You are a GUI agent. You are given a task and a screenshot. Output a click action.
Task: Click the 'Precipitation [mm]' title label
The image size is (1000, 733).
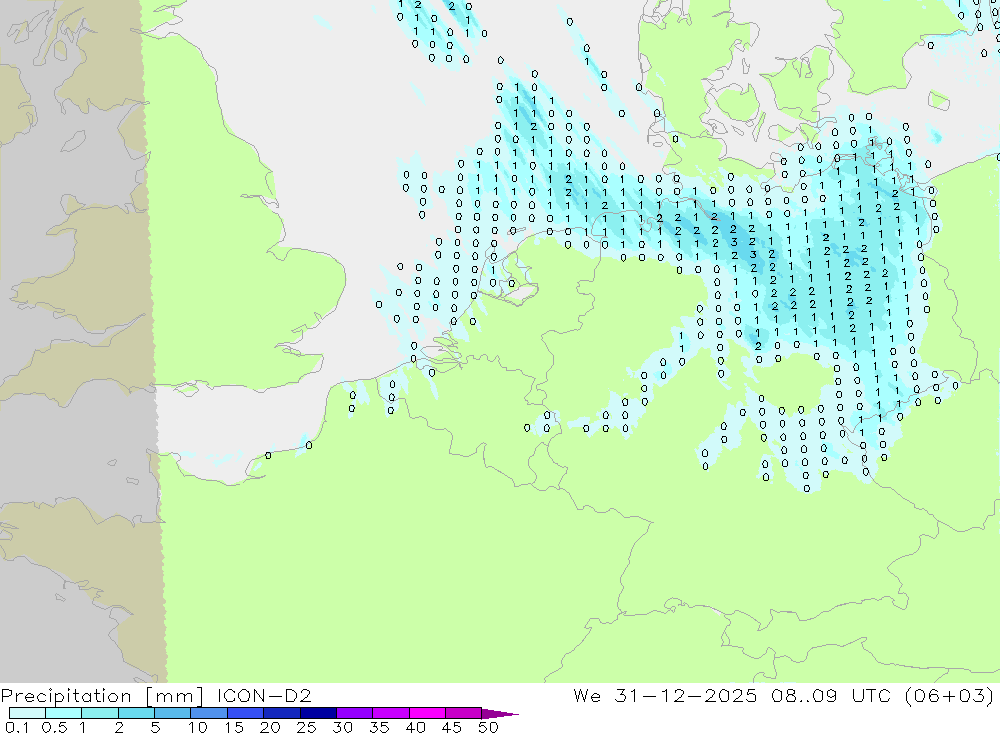102,695
